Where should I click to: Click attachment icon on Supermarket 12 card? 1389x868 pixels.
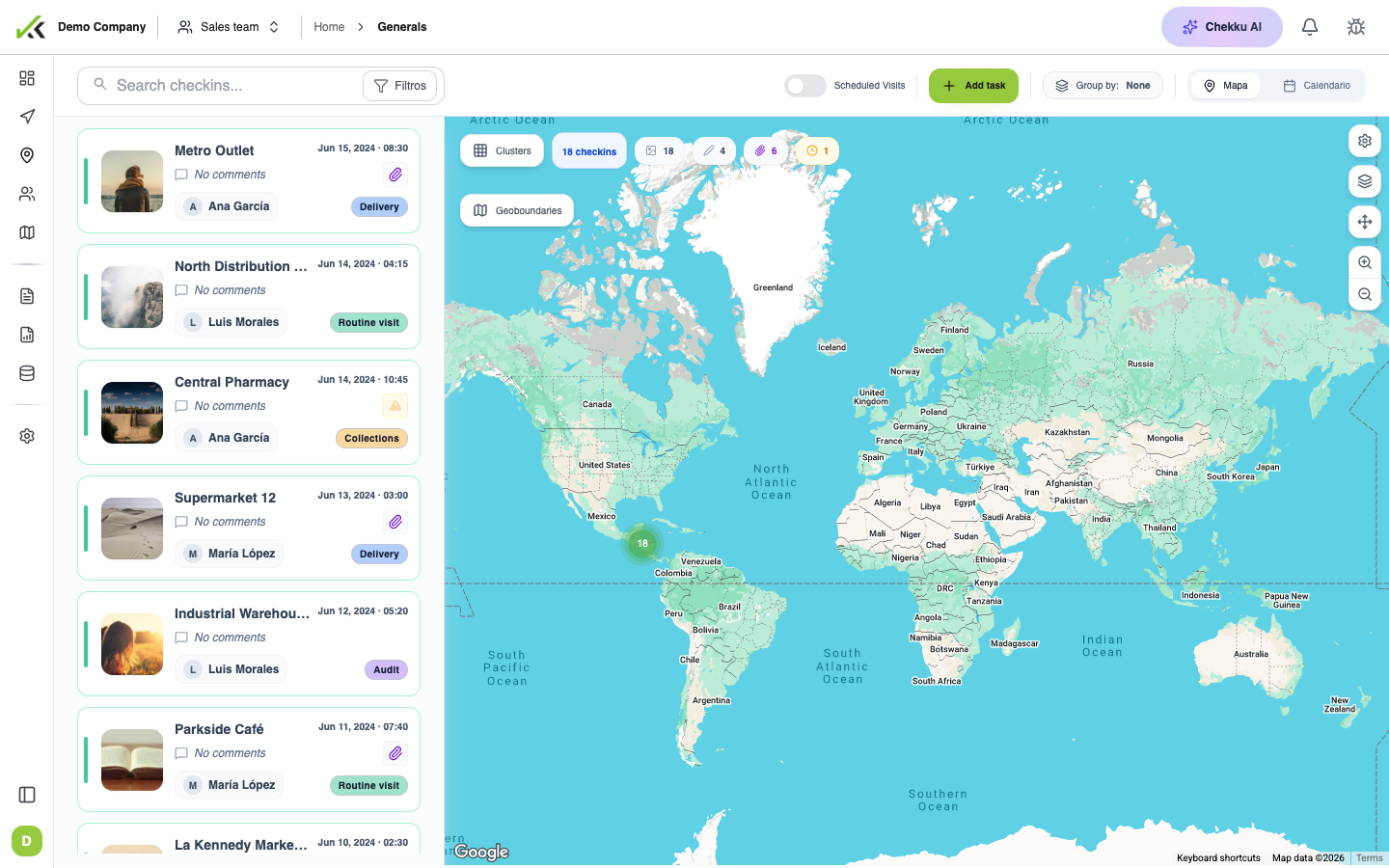coord(395,522)
